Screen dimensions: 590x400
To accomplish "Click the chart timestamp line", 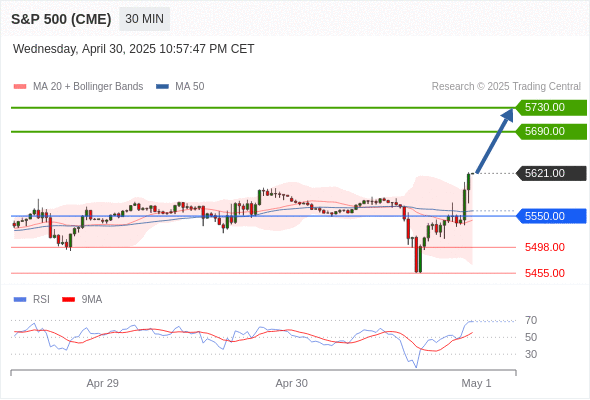I will point(134,49).
